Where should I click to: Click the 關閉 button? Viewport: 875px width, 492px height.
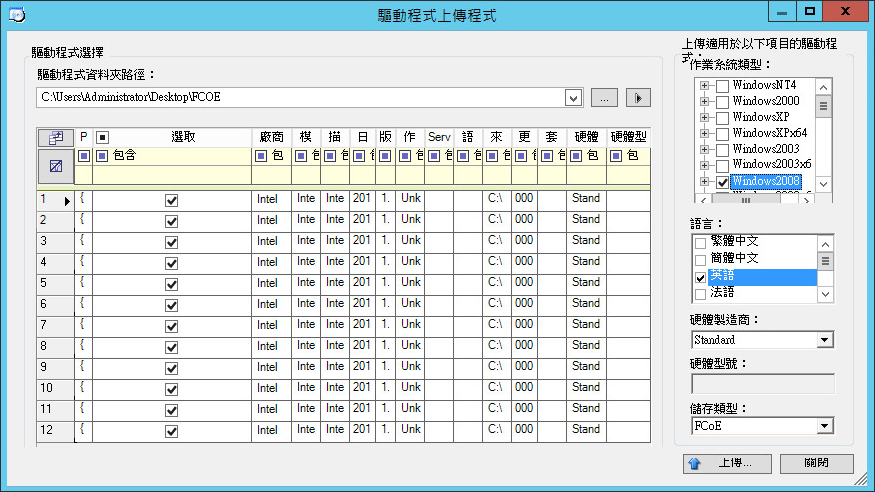[x=817, y=464]
